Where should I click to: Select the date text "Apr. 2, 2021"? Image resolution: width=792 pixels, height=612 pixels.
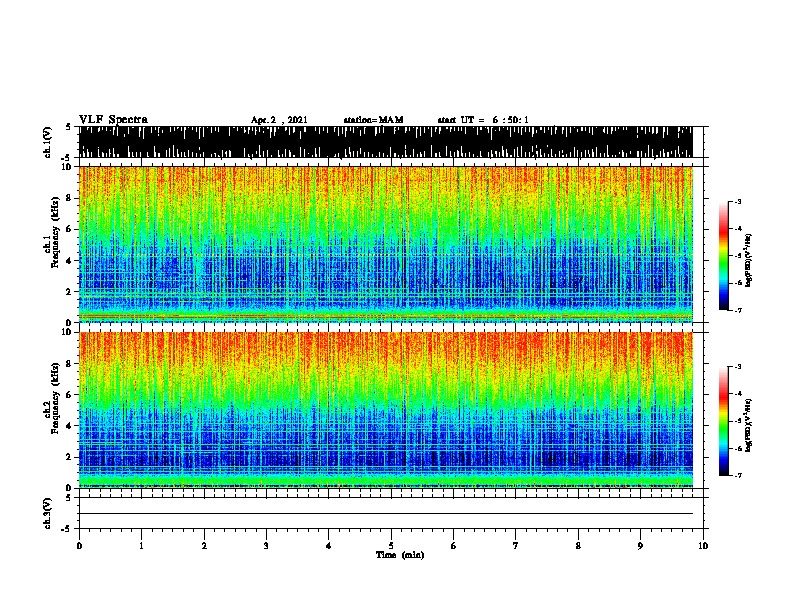coord(279,120)
